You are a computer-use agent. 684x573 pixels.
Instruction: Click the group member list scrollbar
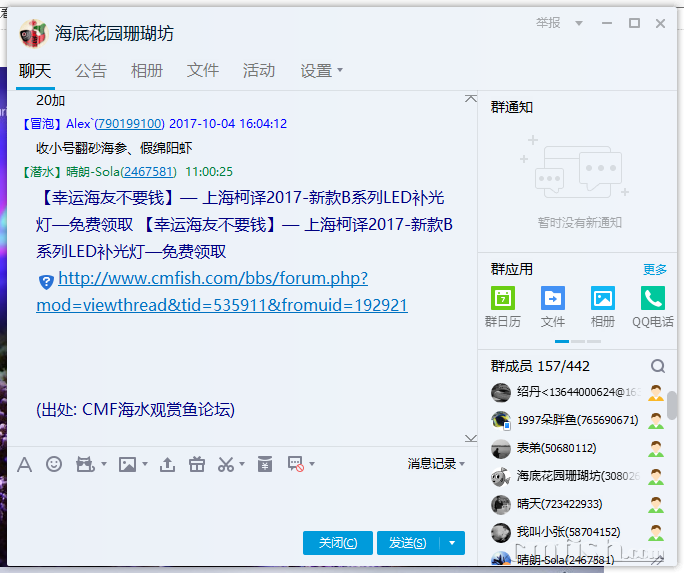pos(672,405)
